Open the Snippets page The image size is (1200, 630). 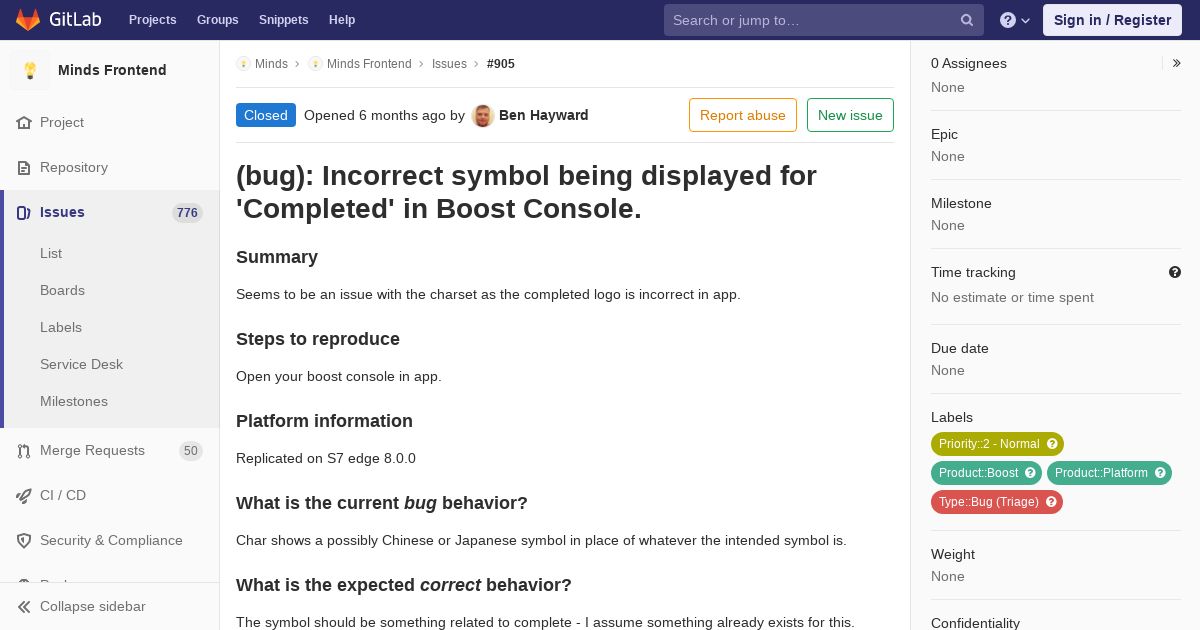point(283,20)
